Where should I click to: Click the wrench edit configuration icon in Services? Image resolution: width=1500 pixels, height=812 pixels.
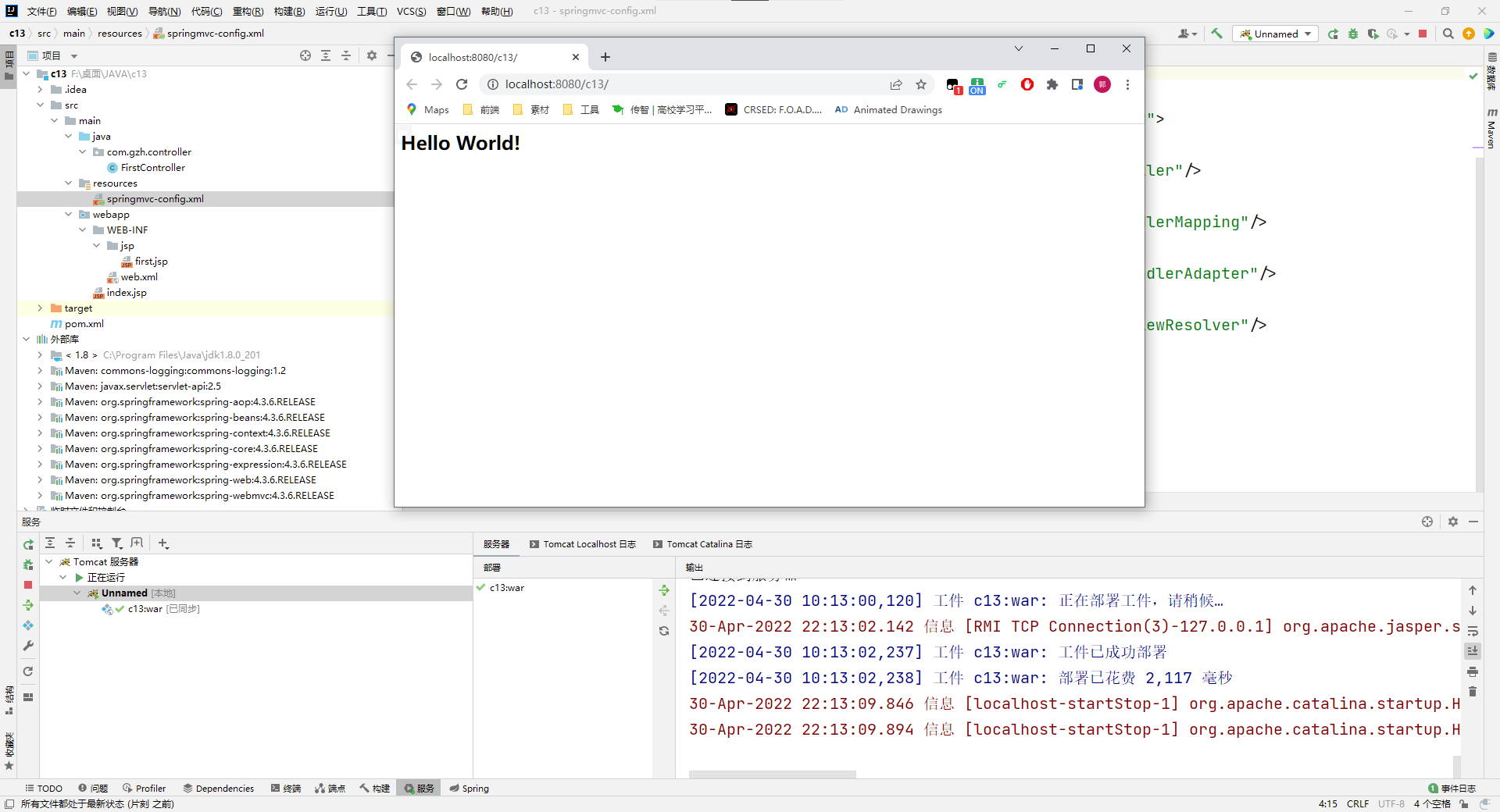[28, 646]
